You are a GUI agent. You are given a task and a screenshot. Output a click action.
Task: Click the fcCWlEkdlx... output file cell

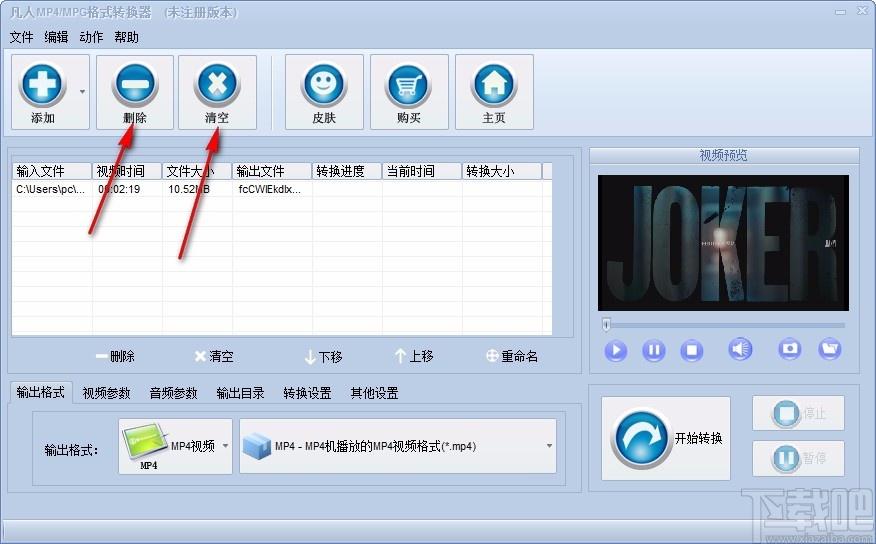point(270,189)
